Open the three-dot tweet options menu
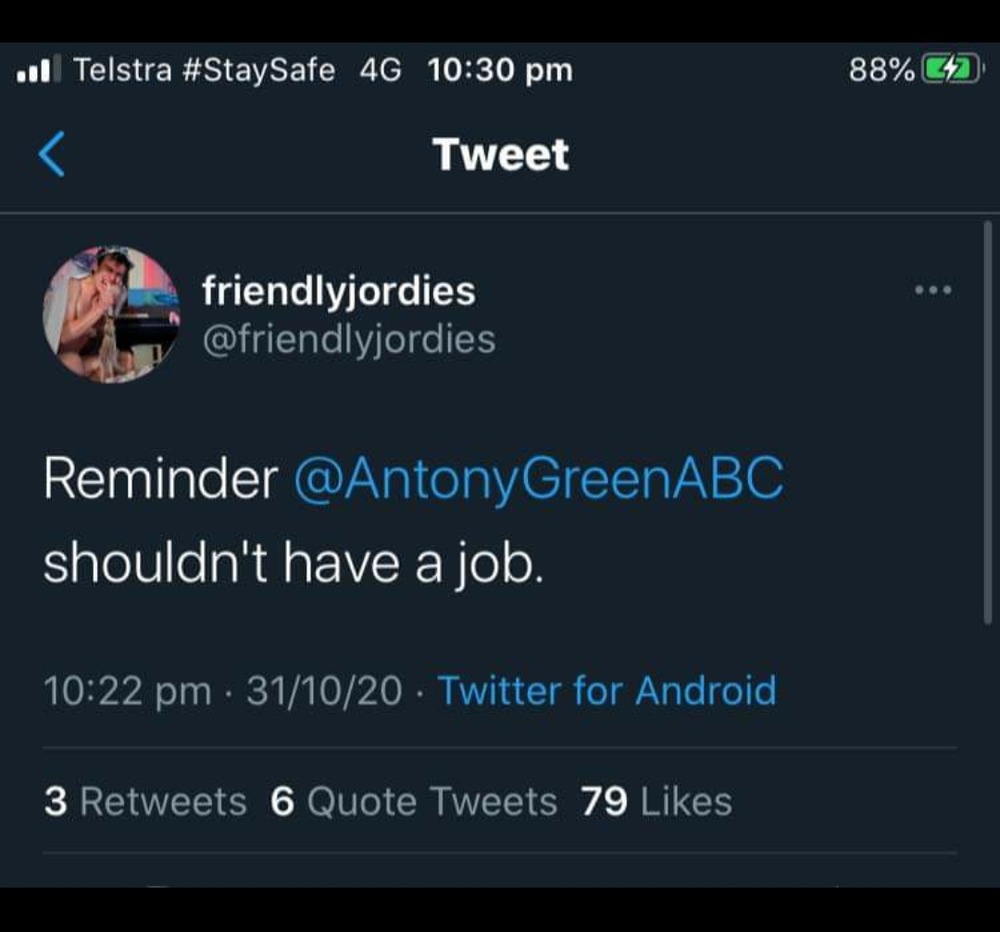Image resolution: width=1000 pixels, height=932 pixels. [934, 291]
